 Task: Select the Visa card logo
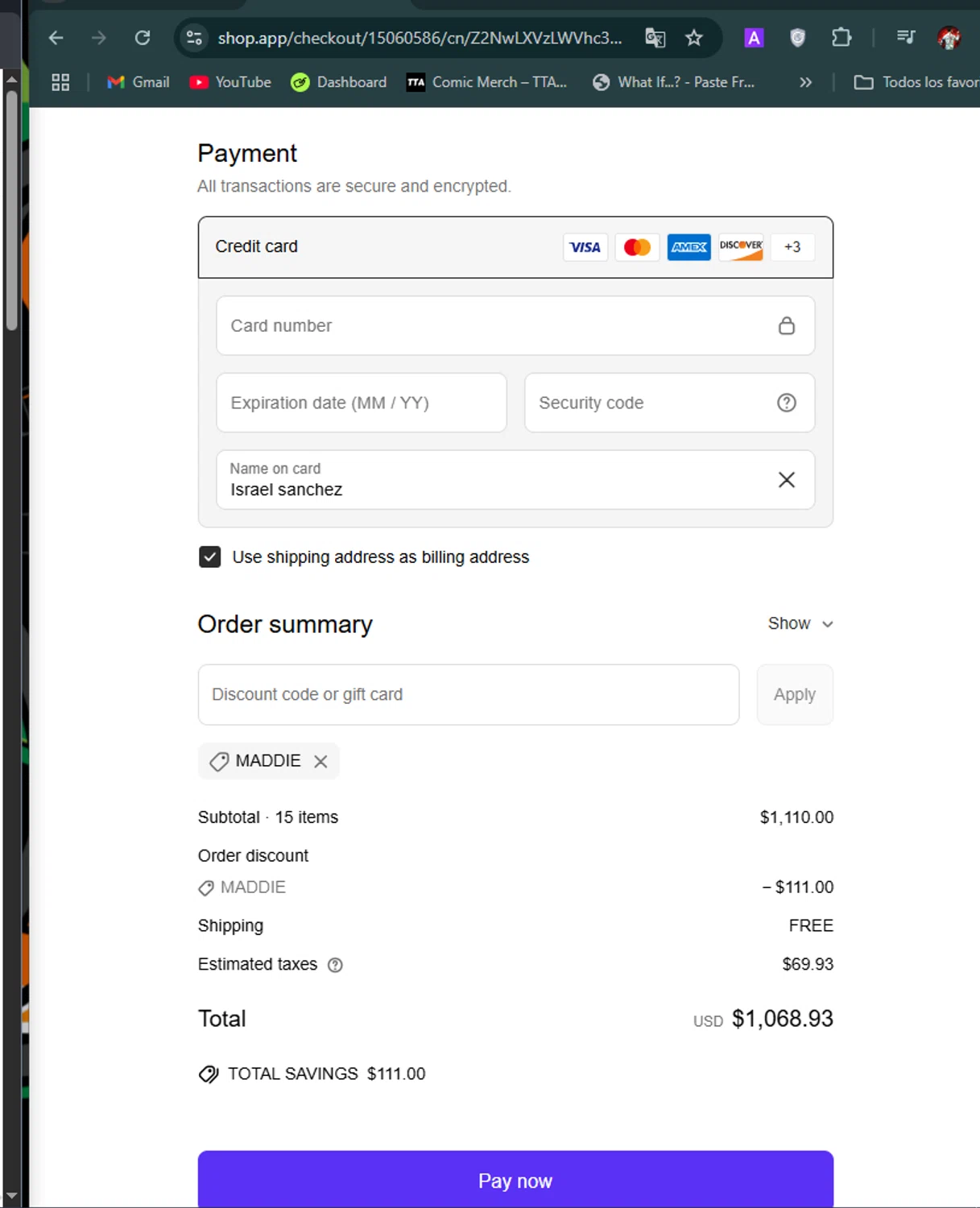point(585,247)
